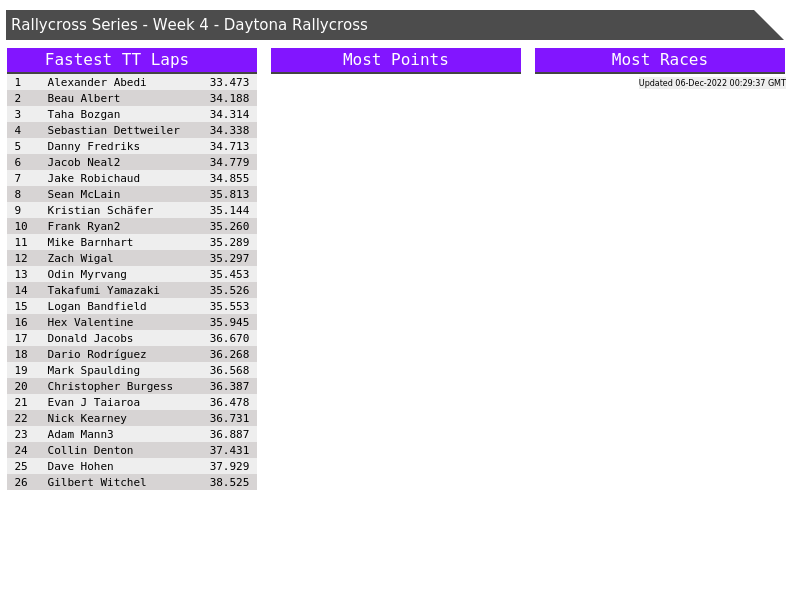The image size is (800, 600).
Task: Click Christopher Burgess entry
Action: (x=110, y=386)
